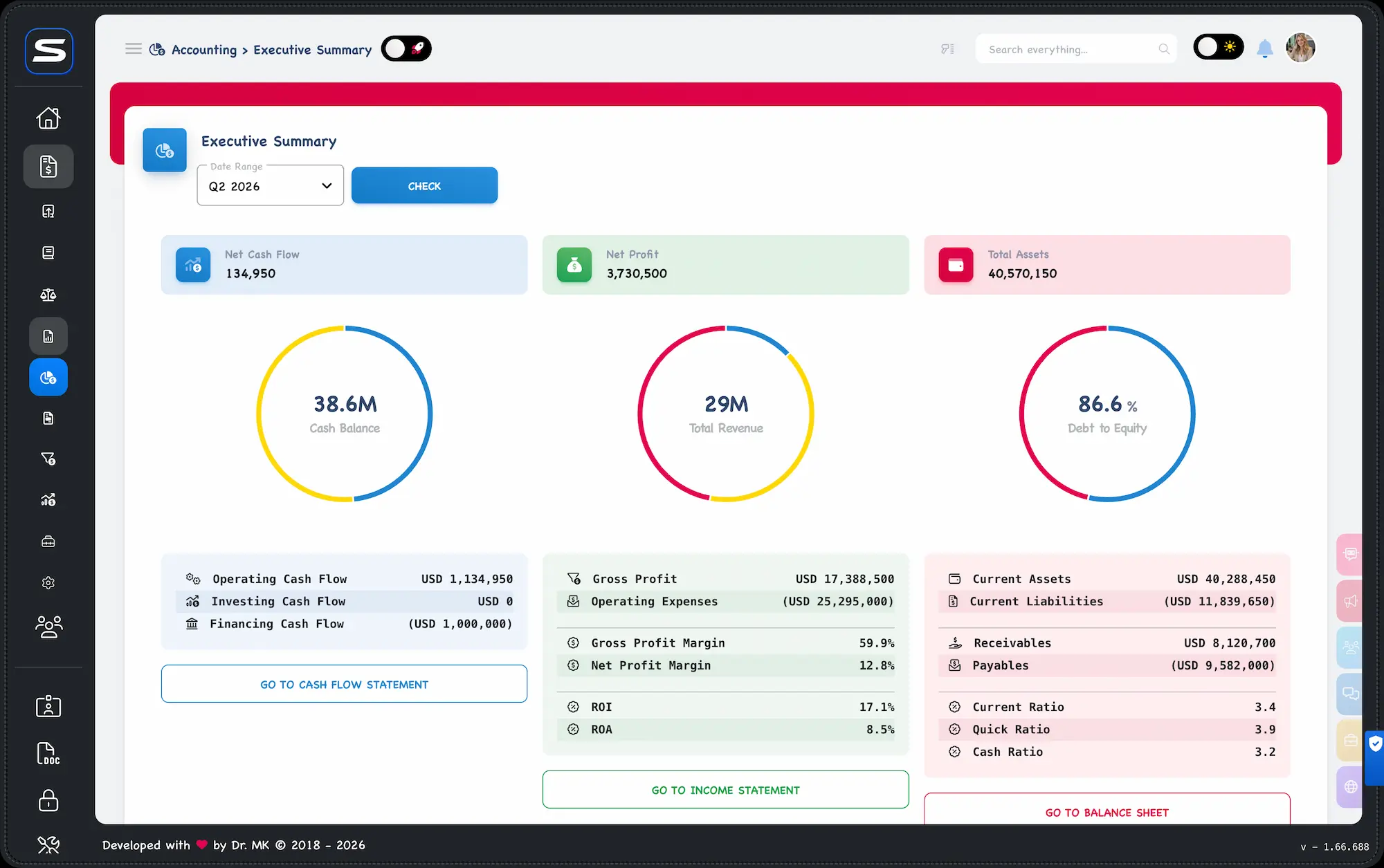The width and height of the screenshot is (1384, 868).
Task: Go to Cash Flow Statement
Action: [344, 684]
